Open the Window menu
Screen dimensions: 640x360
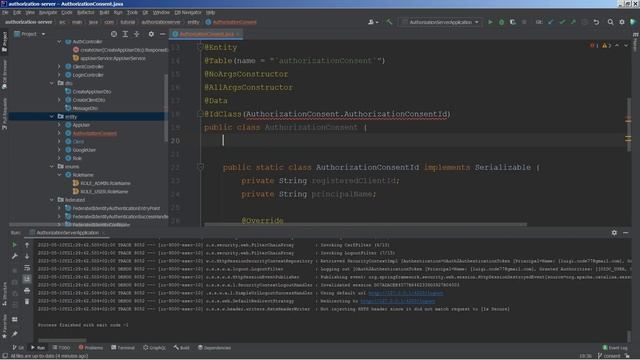click(x=161, y=13)
